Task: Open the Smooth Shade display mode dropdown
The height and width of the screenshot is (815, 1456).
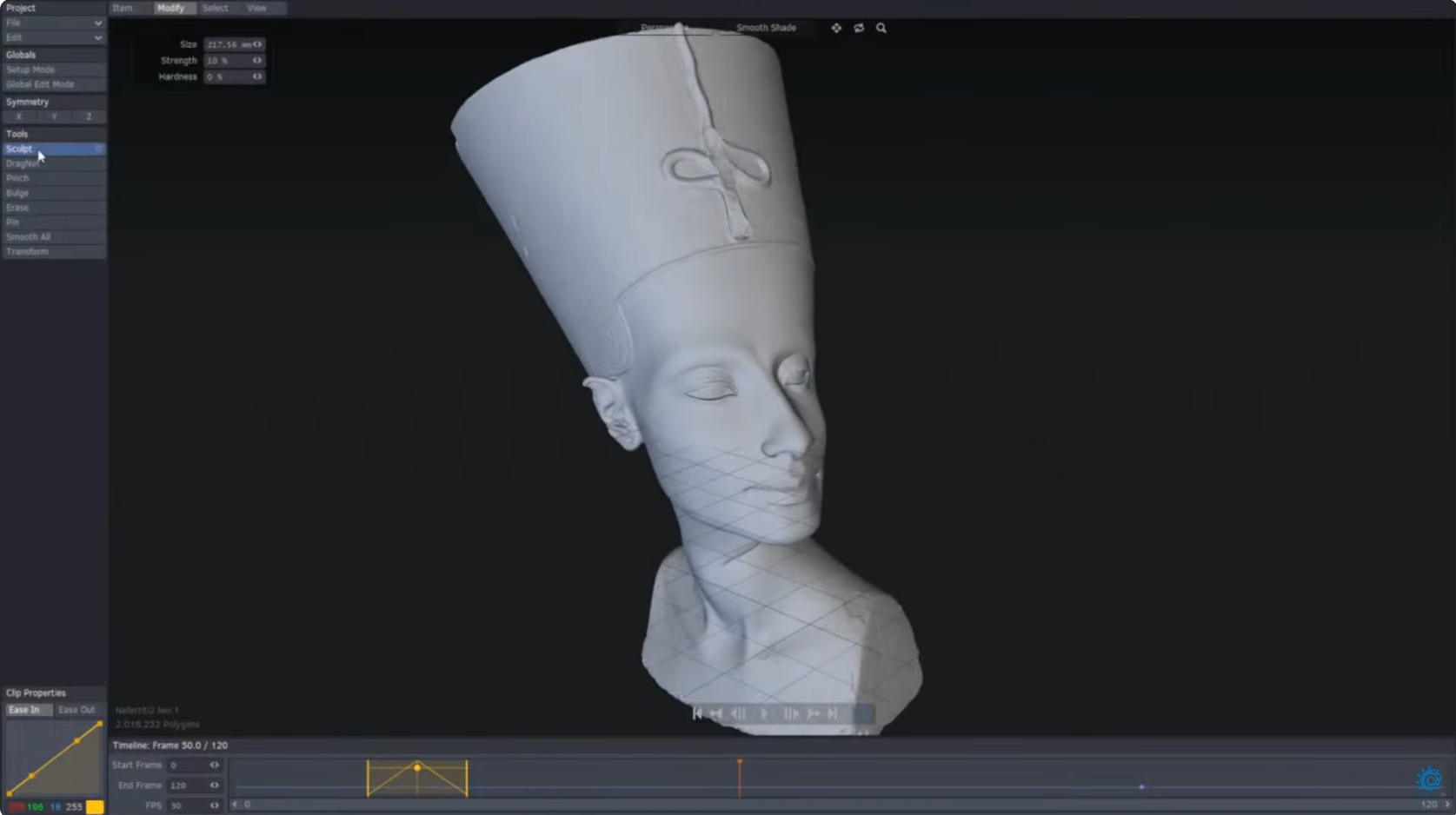Action: [x=766, y=28]
